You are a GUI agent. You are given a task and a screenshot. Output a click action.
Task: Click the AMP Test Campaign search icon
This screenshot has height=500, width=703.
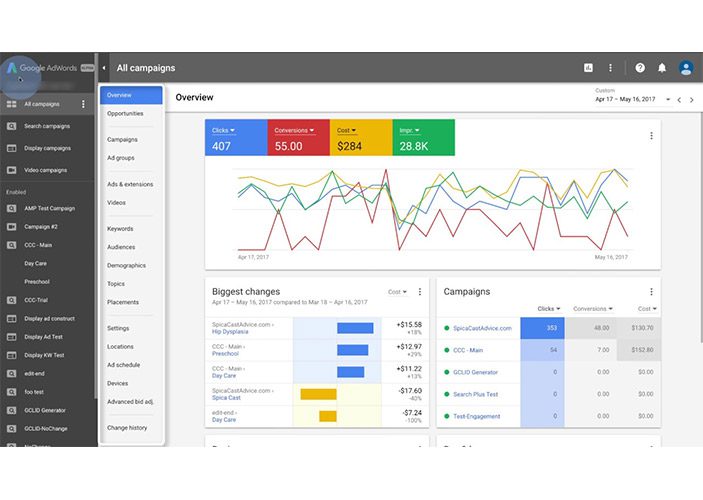tap(12, 209)
